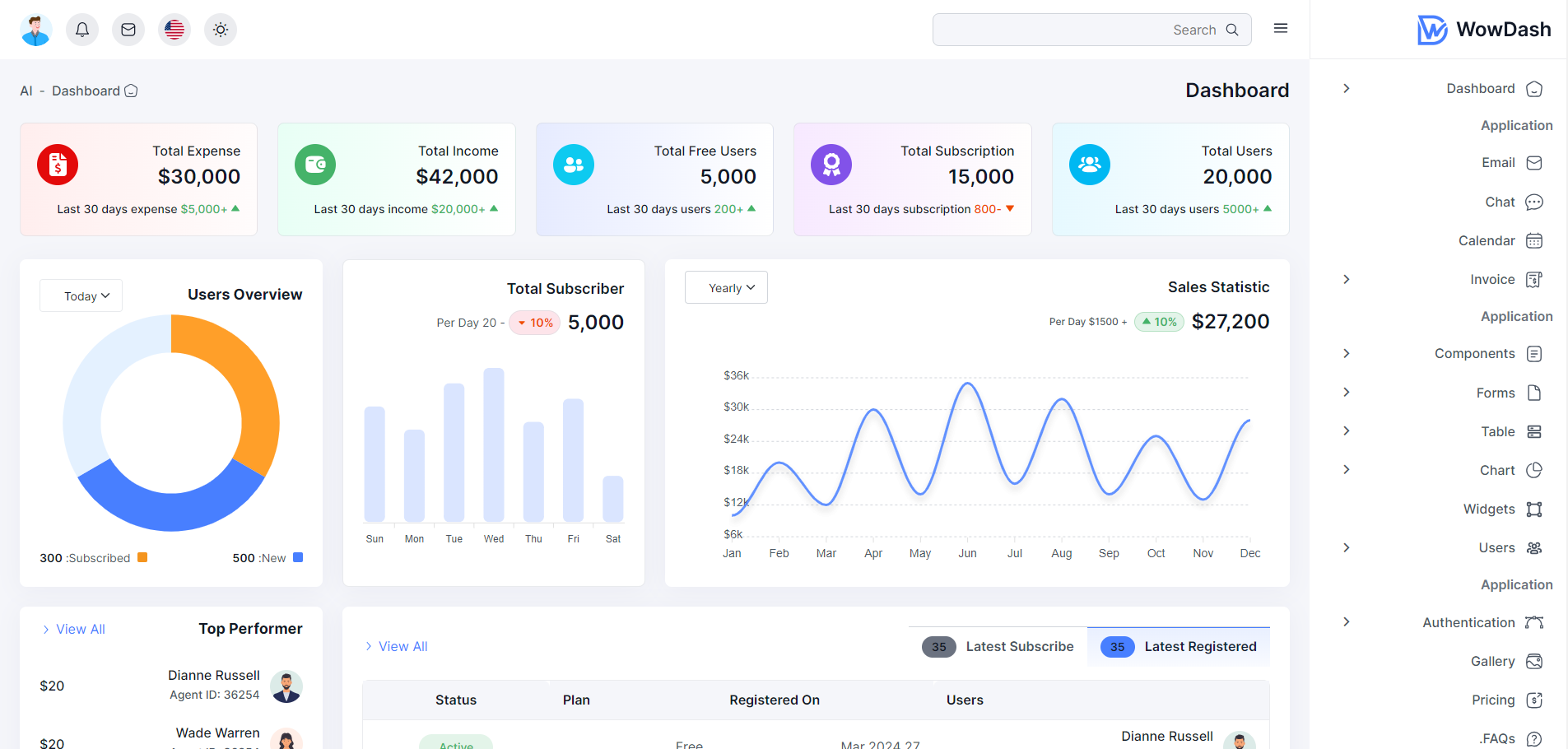Open Calendar from the sidebar
This screenshot has height=749, width=1568.
[x=1487, y=241]
